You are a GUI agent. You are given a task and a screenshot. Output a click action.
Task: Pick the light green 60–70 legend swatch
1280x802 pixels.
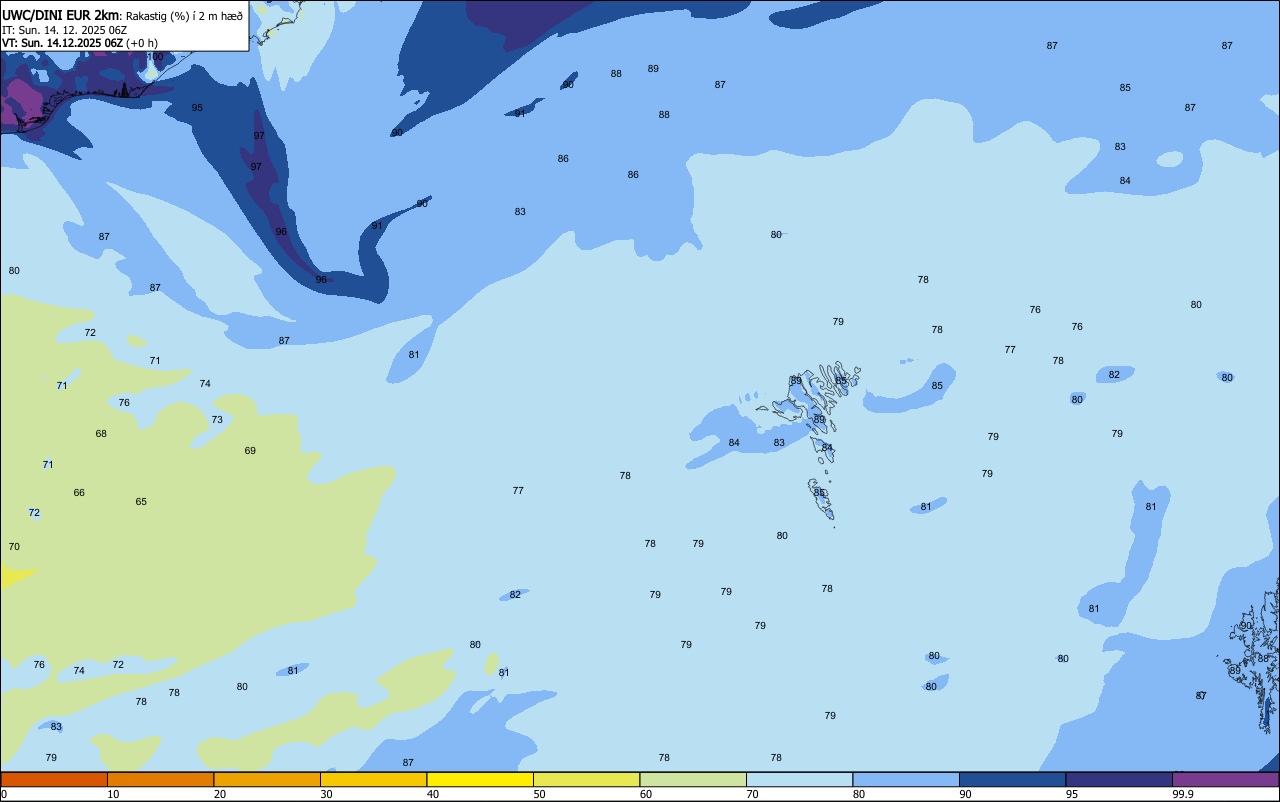(693, 779)
